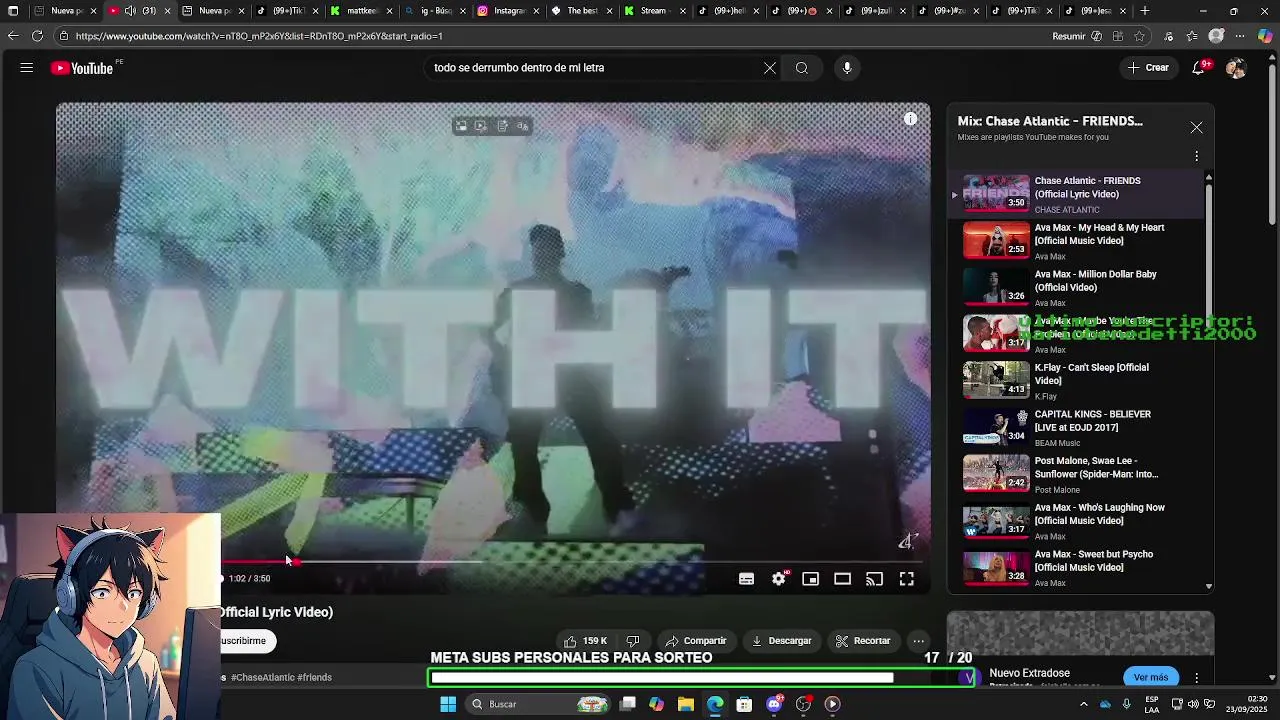Image resolution: width=1280 pixels, height=720 pixels.
Task: Open the YouTube guide hamburger menu
Action: click(x=27, y=68)
